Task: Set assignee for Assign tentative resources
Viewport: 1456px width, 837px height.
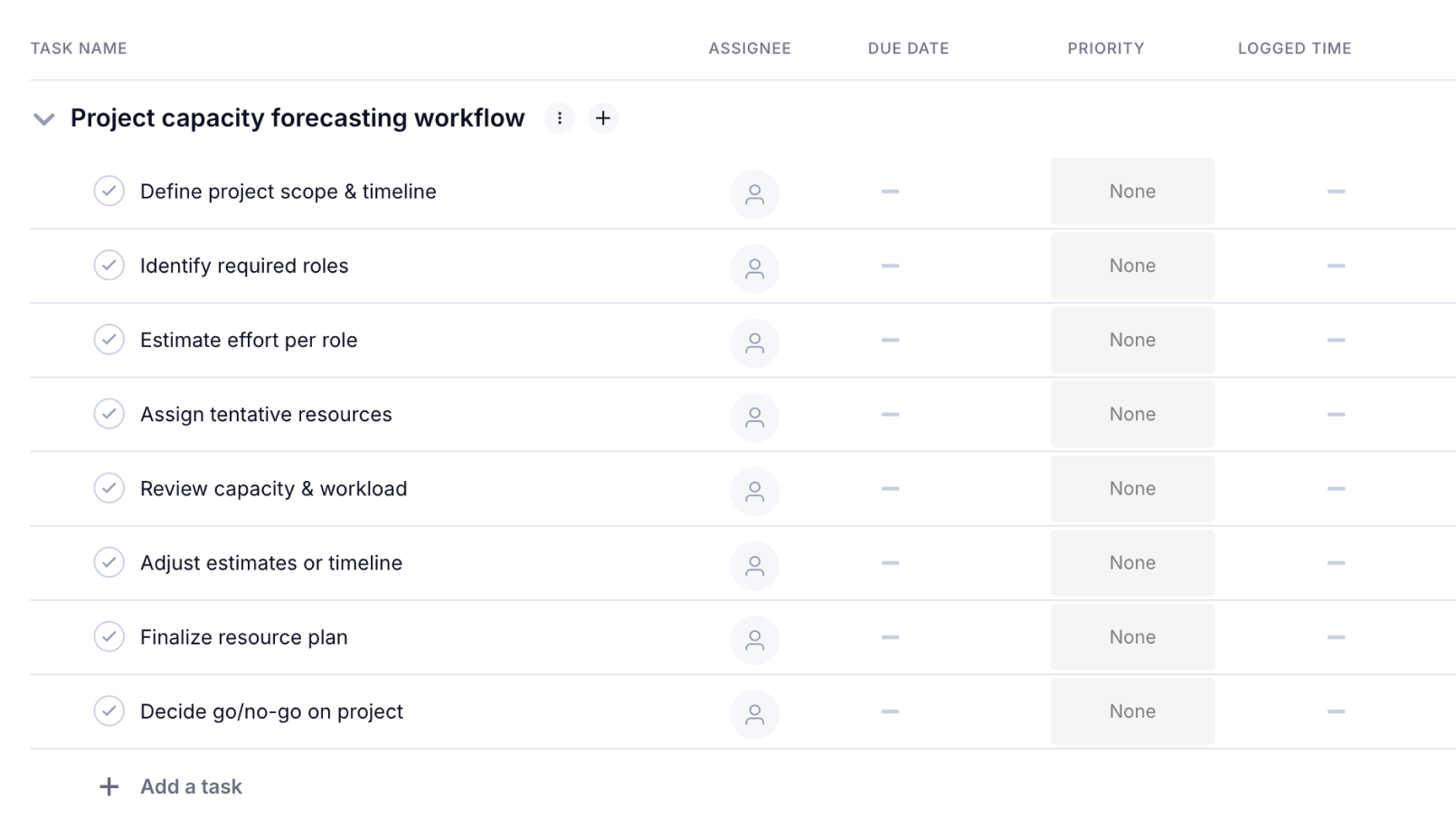Action: (754, 416)
